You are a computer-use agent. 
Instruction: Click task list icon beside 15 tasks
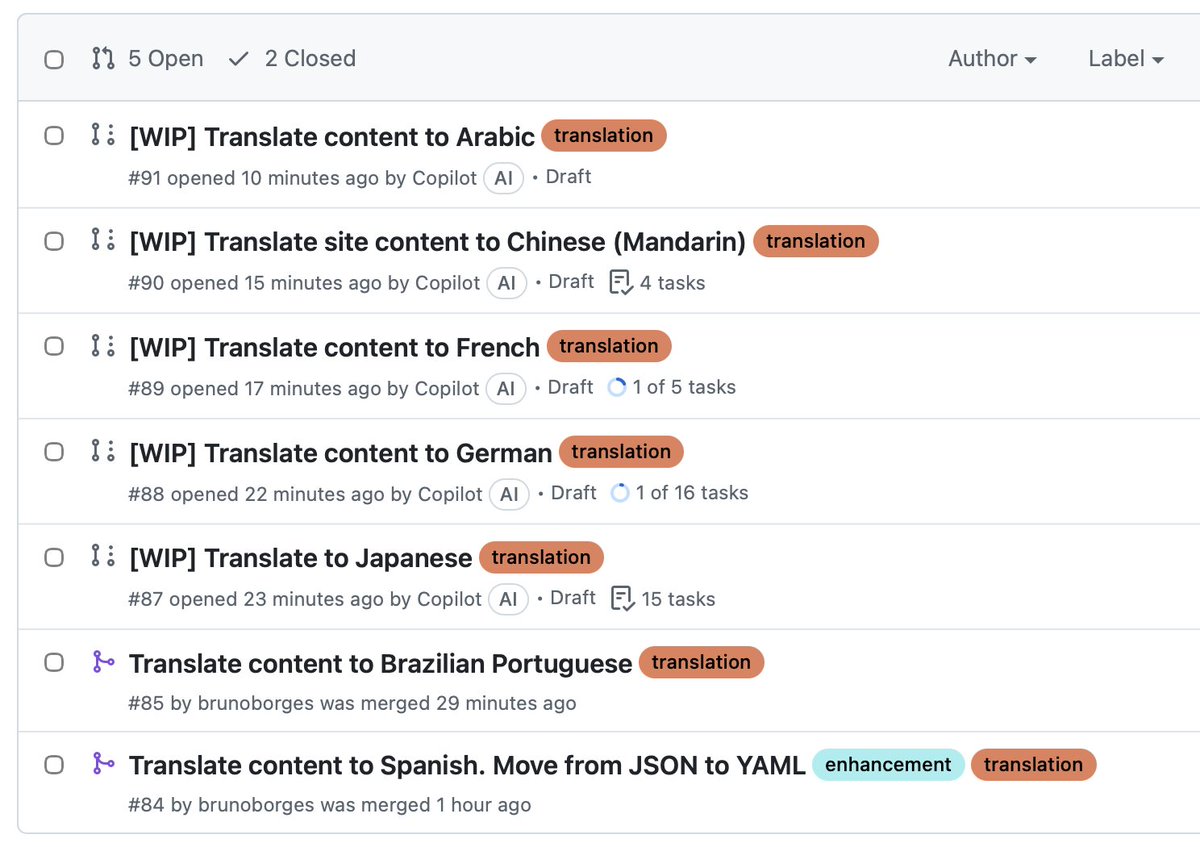click(623, 599)
